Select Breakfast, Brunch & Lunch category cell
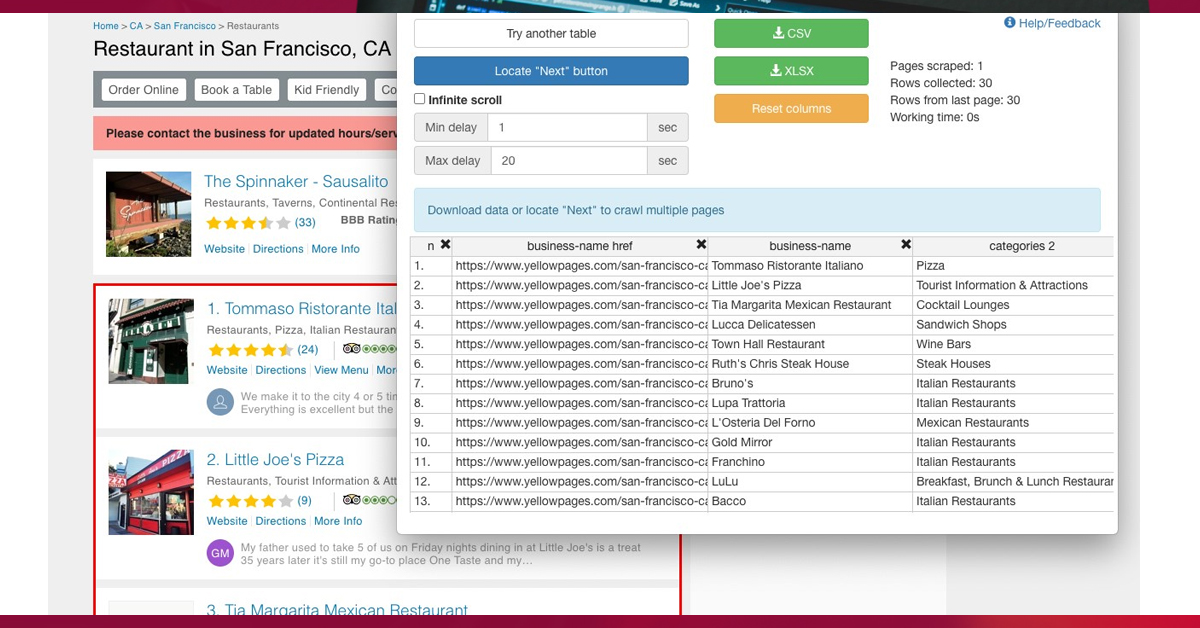 coord(1013,482)
